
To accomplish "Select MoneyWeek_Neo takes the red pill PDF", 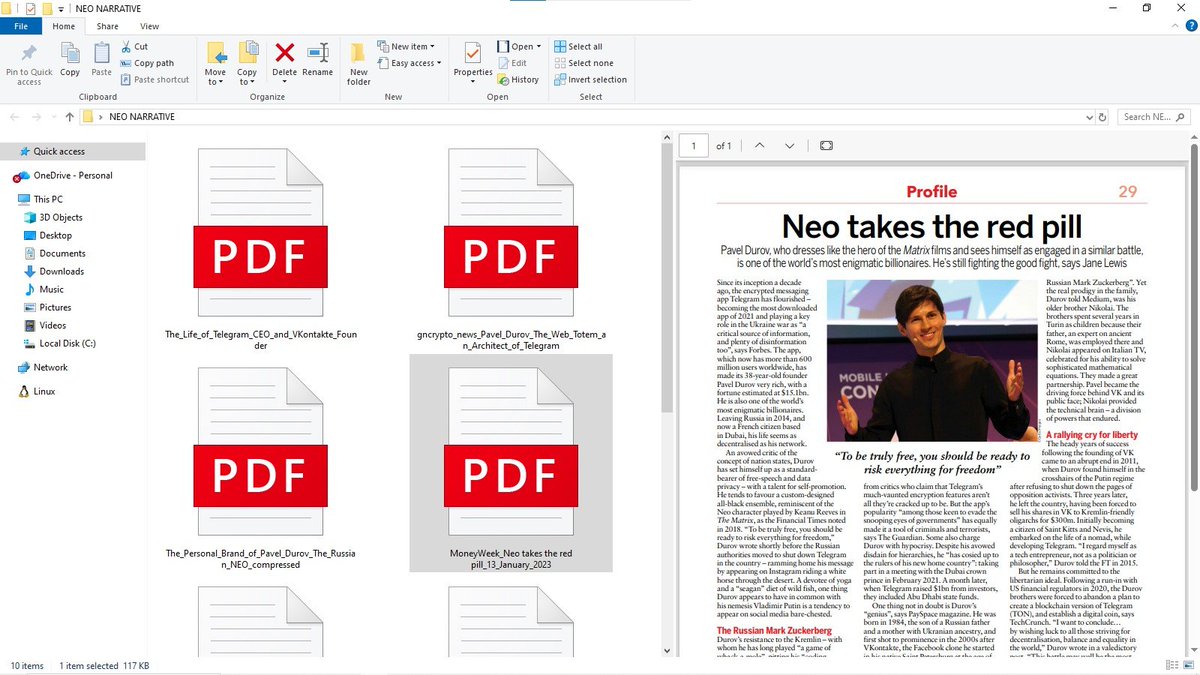I will click(511, 465).
